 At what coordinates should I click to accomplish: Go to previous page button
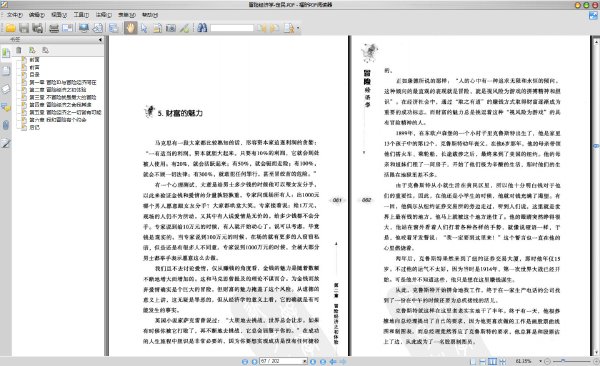(254, 361)
